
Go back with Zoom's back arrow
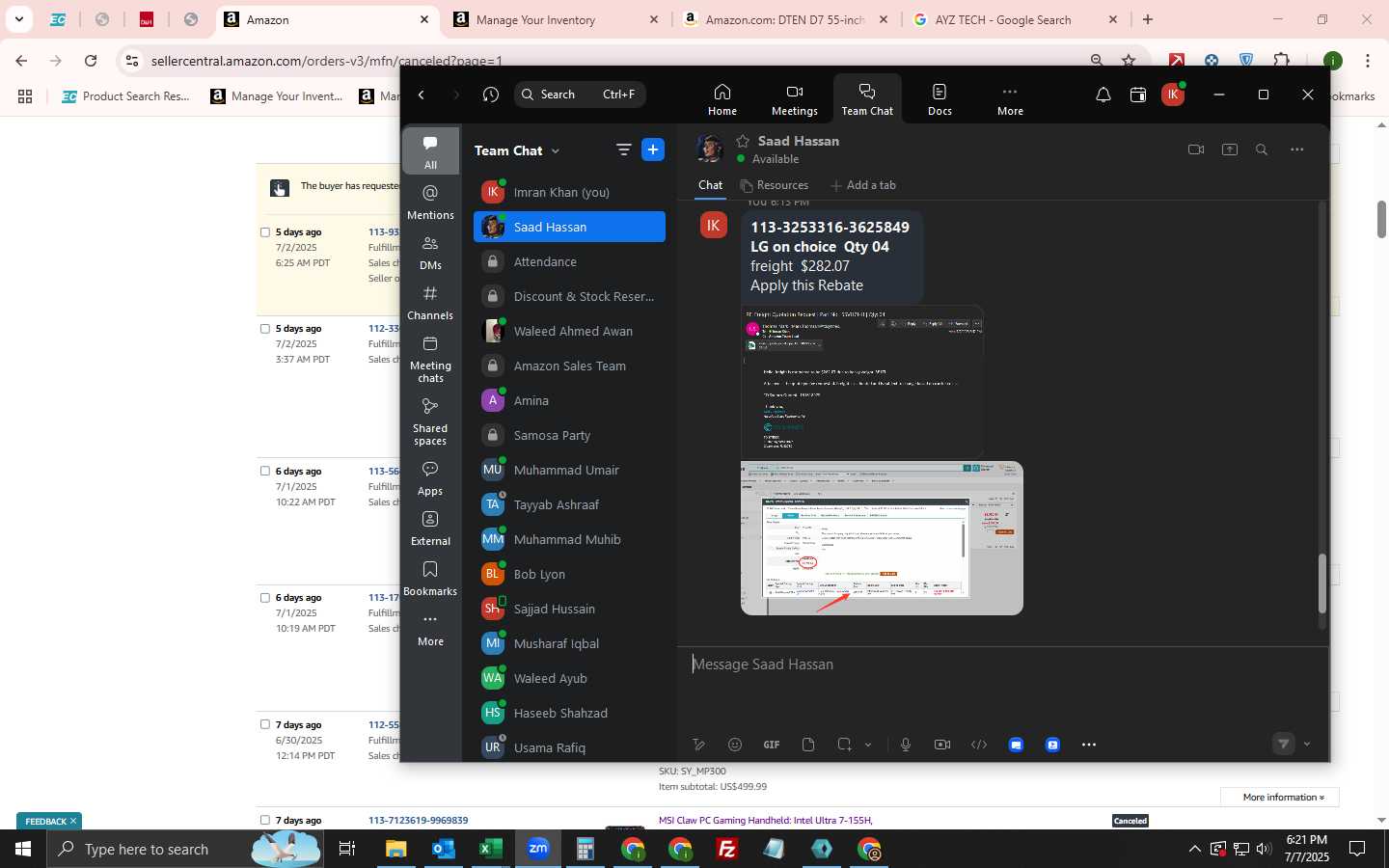point(422,95)
